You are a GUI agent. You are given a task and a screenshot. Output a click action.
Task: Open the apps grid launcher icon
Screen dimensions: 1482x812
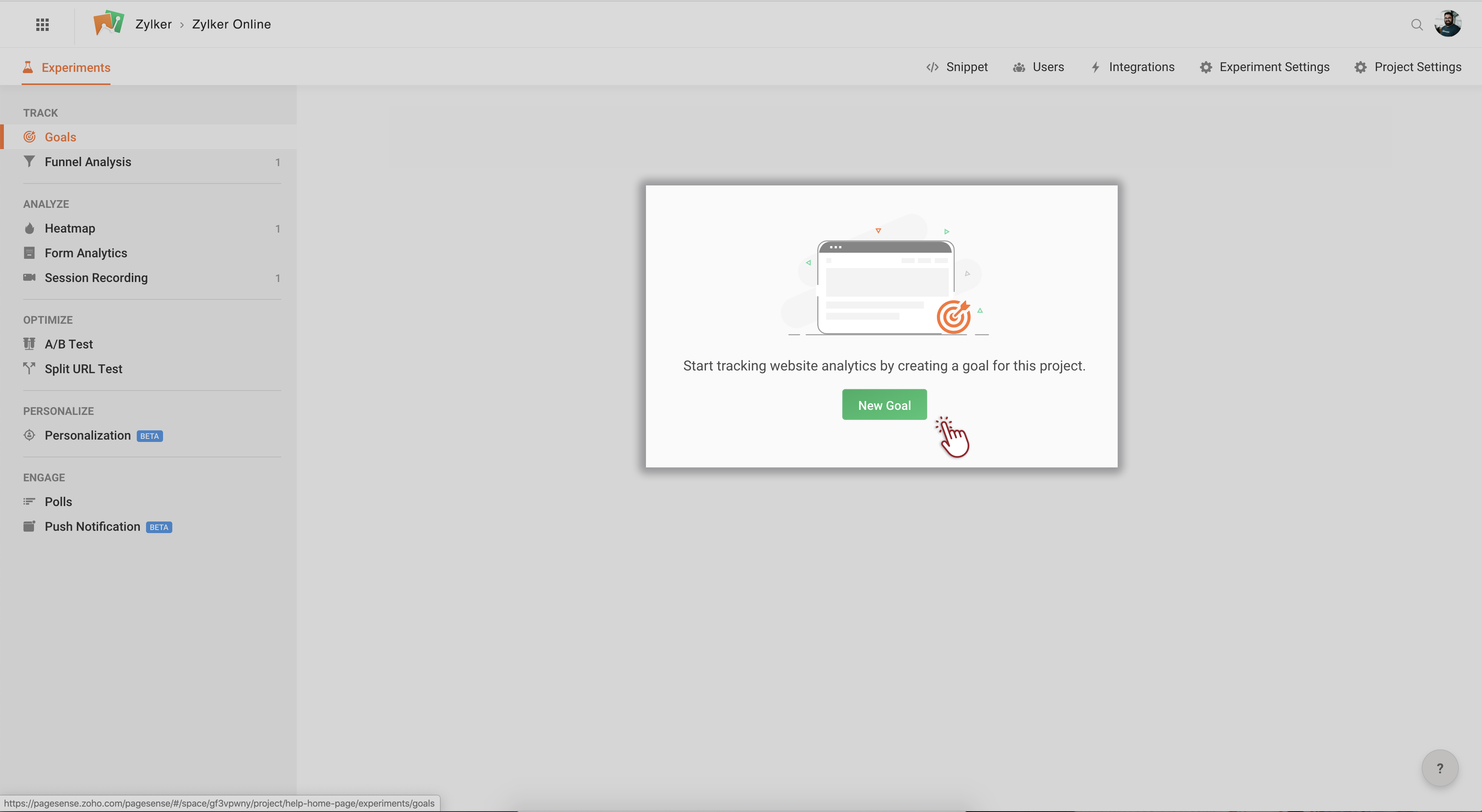[42, 24]
